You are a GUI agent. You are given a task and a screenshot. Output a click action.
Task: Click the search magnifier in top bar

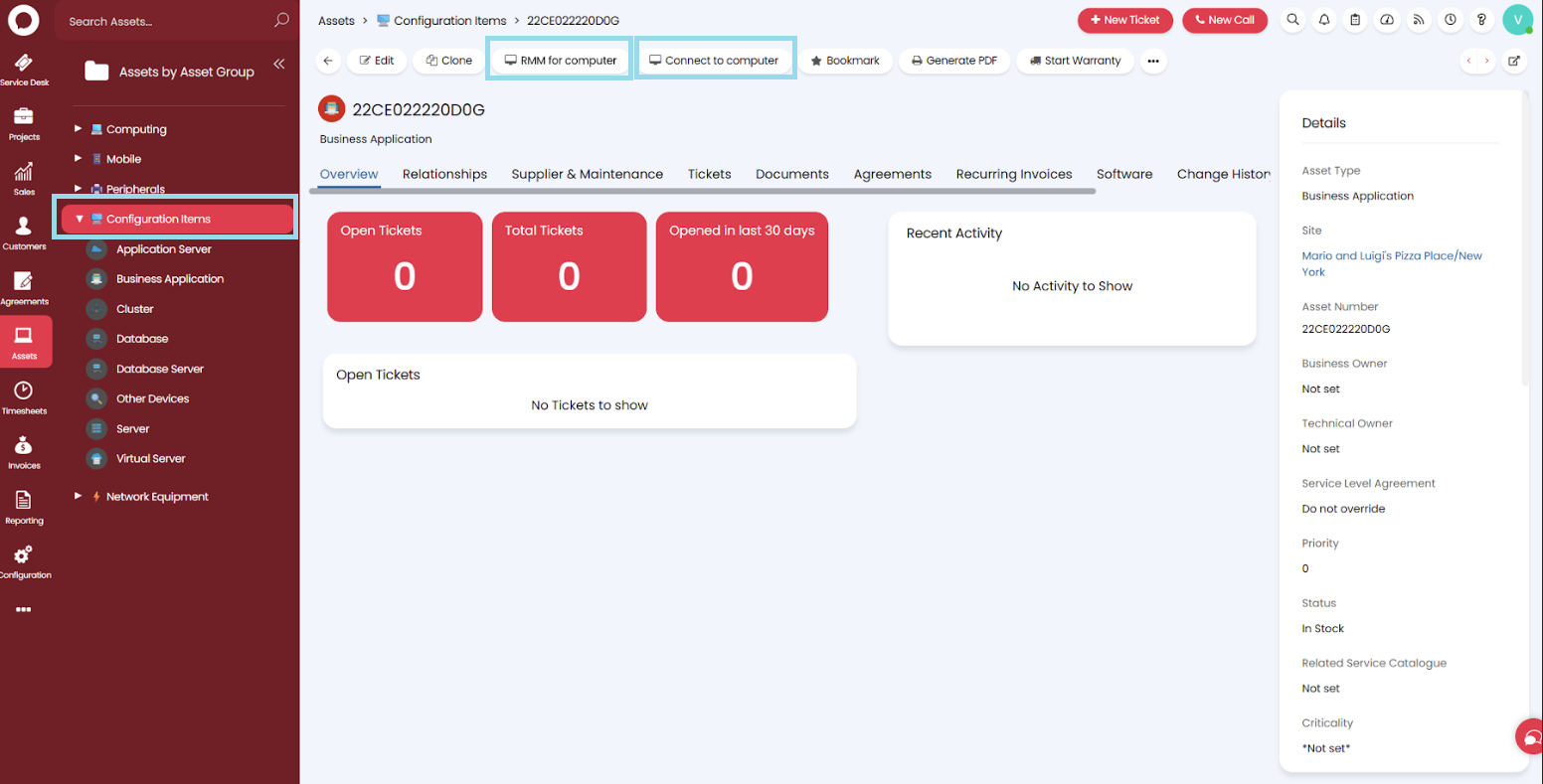click(1292, 20)
